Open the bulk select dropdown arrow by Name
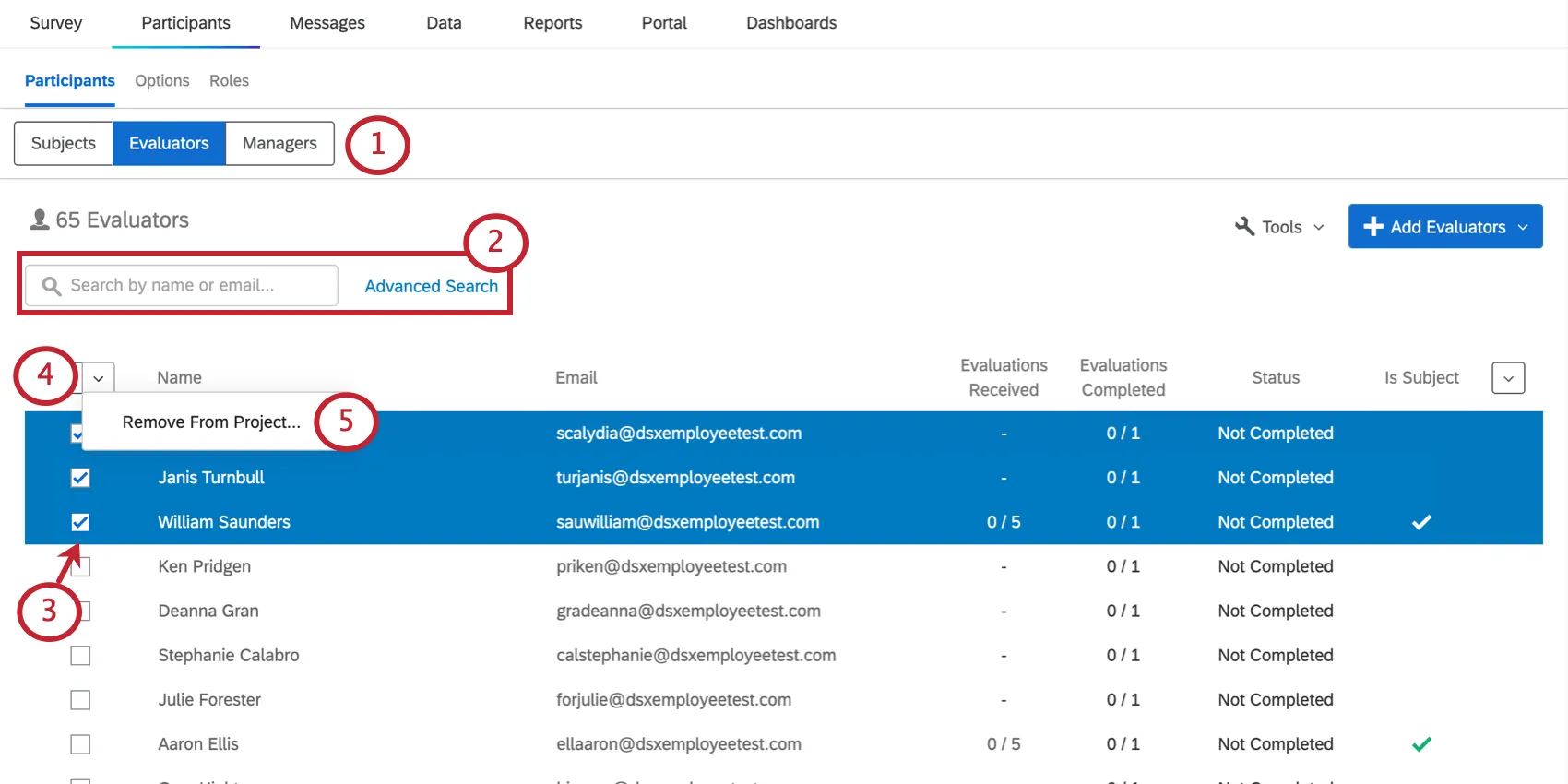The image size is (1568, 784). coord(99,378)
